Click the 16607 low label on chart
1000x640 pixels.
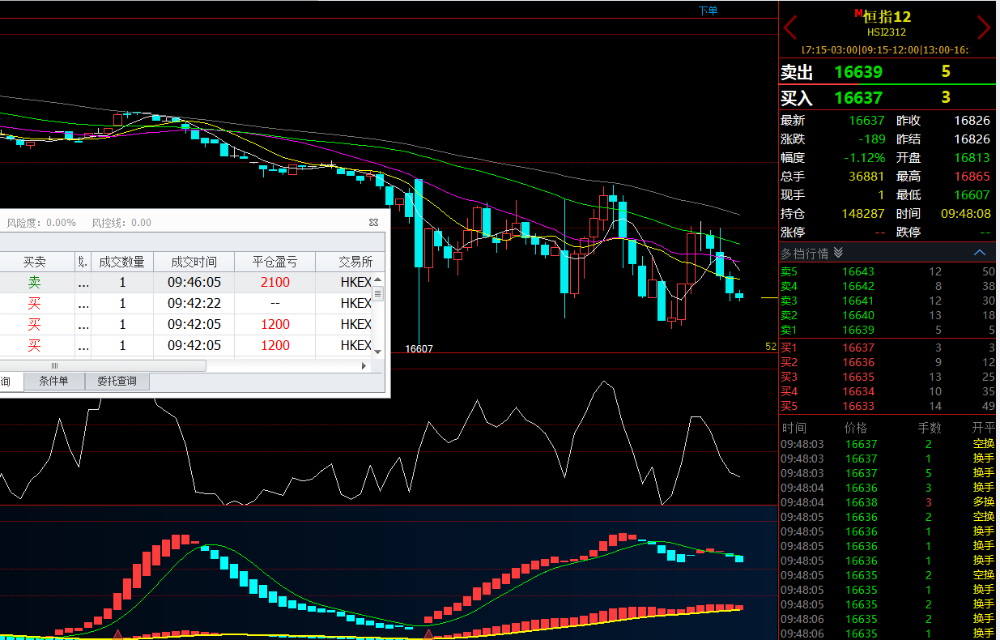click(419, 349)
